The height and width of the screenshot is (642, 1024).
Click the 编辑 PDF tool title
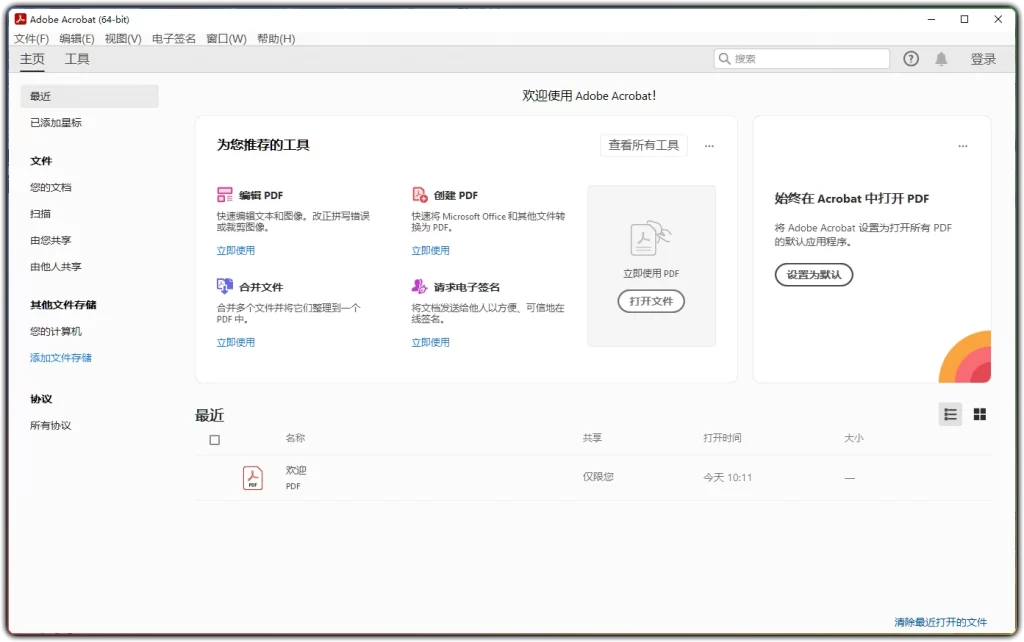tap(261, 195)
